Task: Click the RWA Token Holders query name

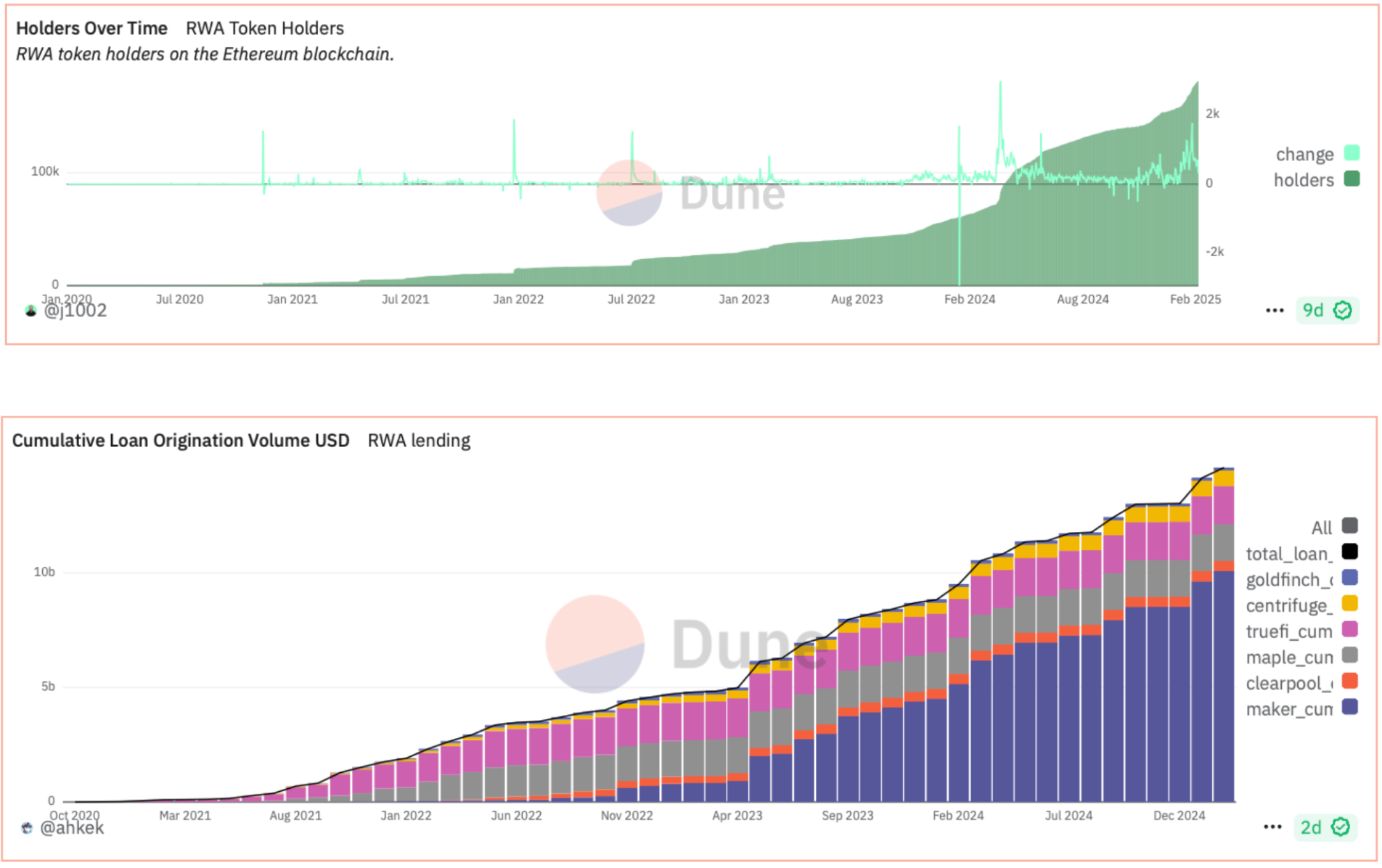Action: click(x=265, y=28)
